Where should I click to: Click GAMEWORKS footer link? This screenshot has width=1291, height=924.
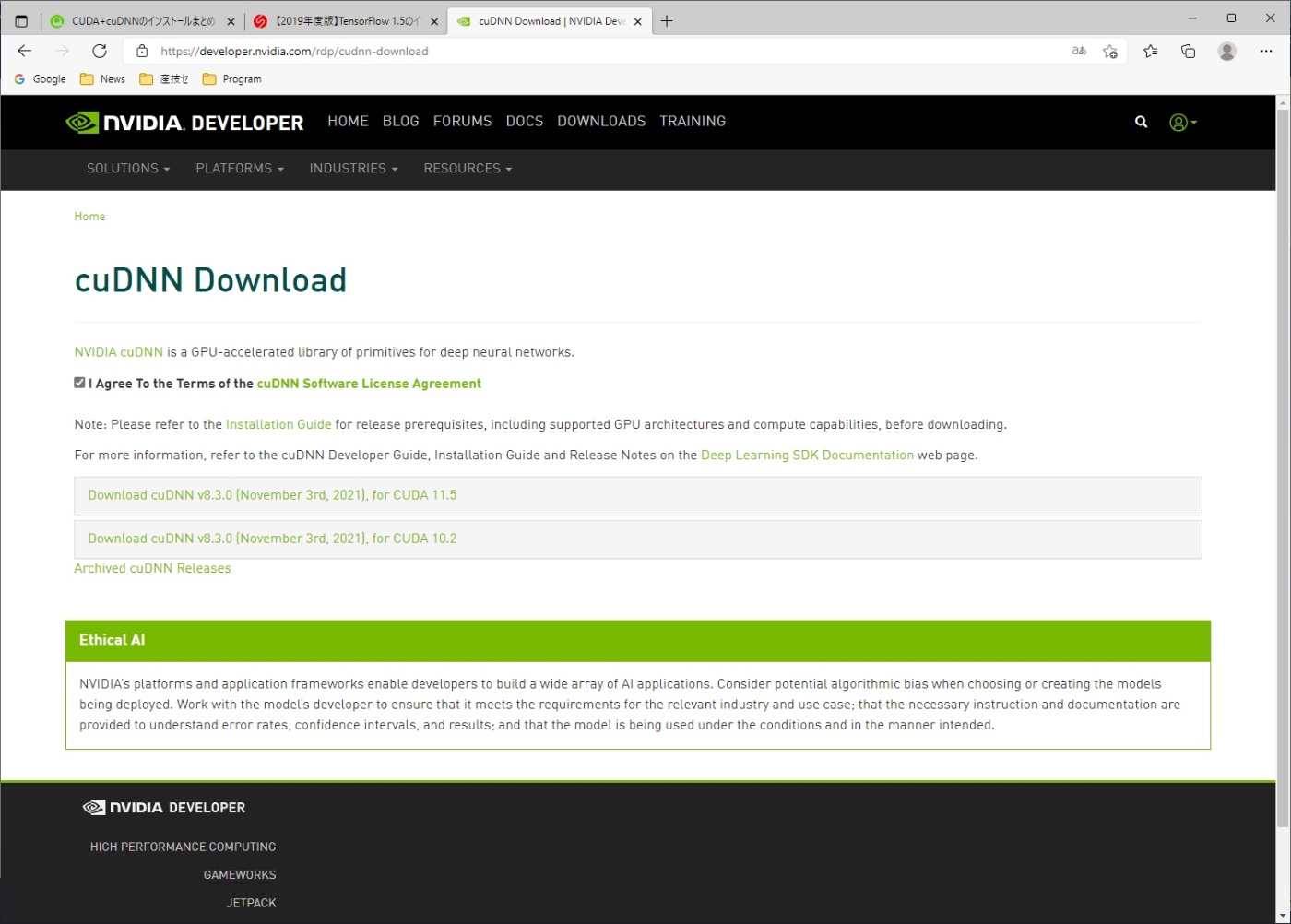(240, 875)
